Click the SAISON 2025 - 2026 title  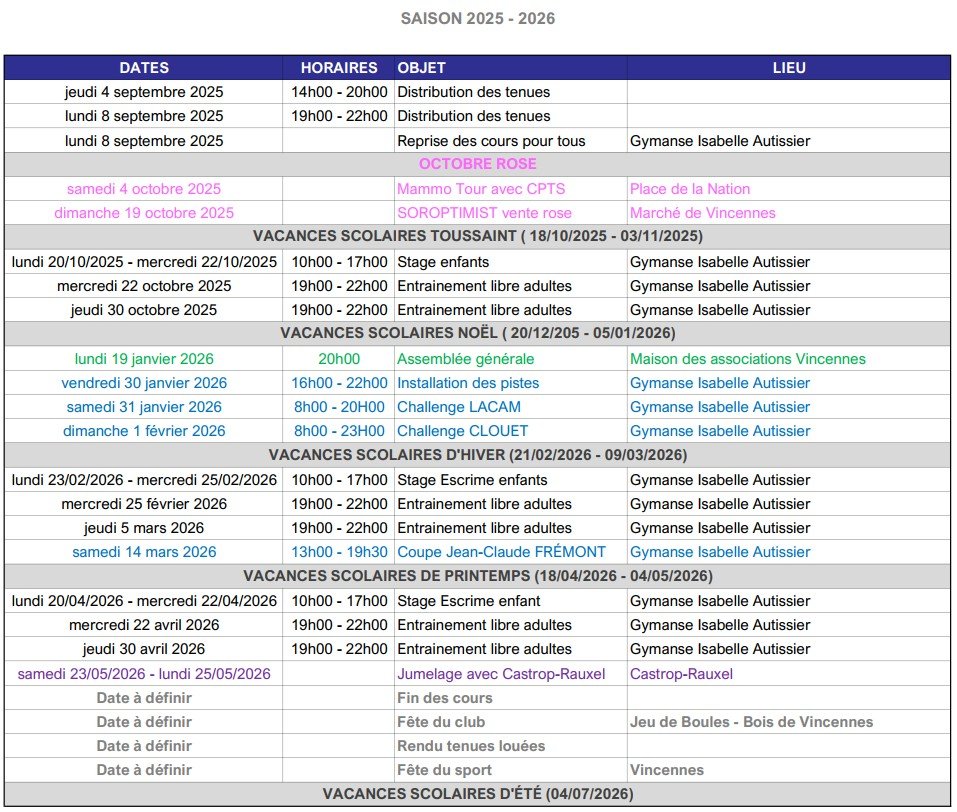(x=478, y=18)
